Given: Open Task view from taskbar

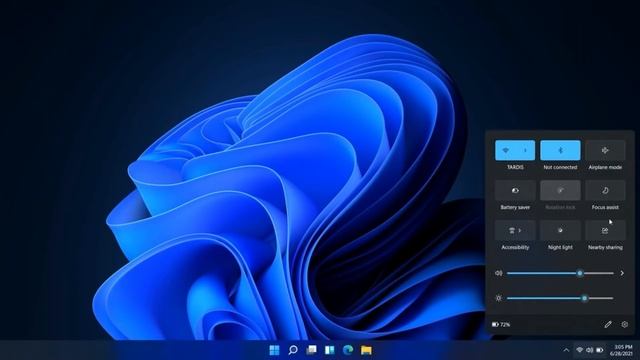Looking at the screenshot, I should (x=311, y=350).
